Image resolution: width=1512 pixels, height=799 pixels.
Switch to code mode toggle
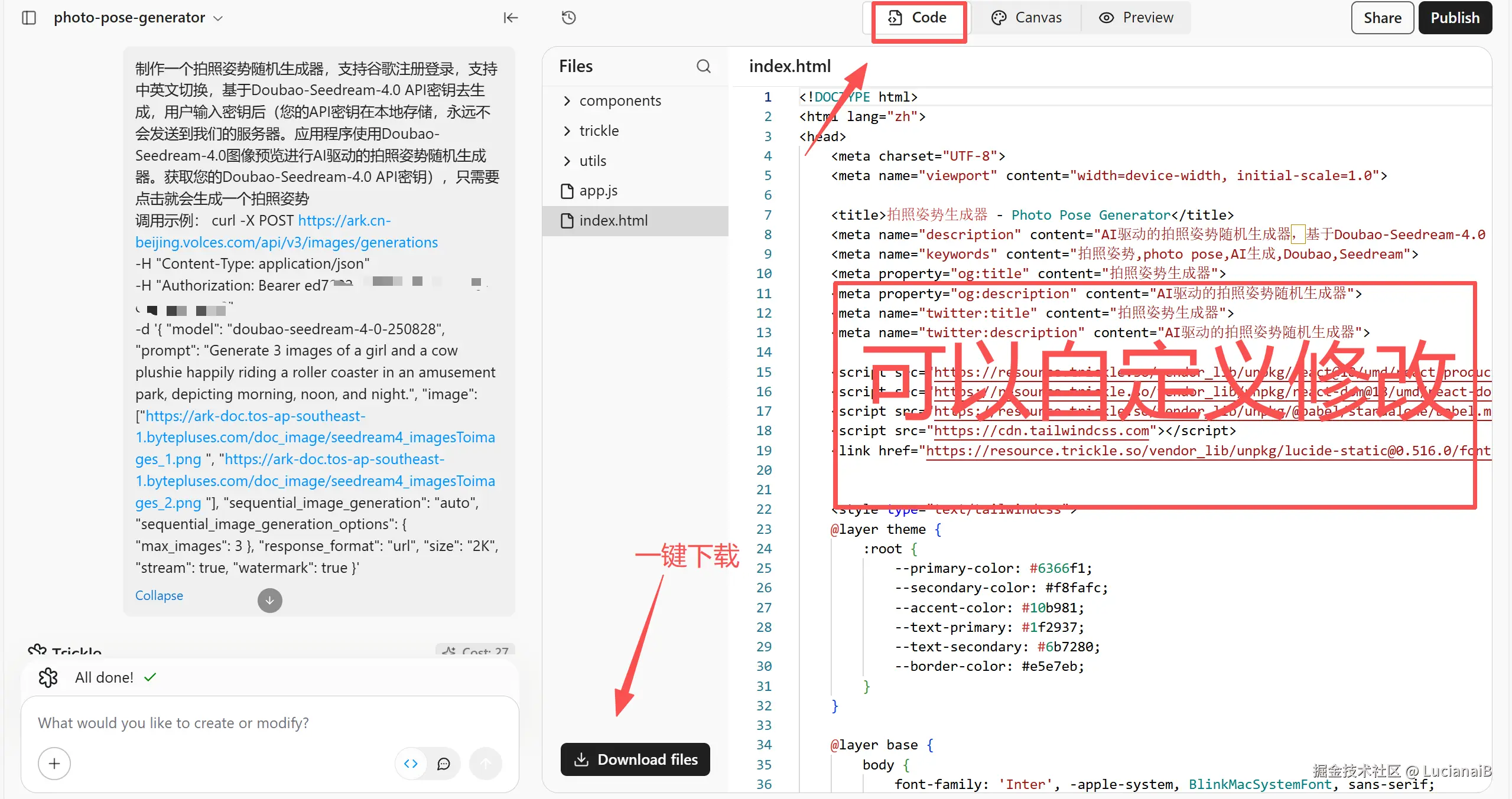pyautogui.click(x=411, y=764)
